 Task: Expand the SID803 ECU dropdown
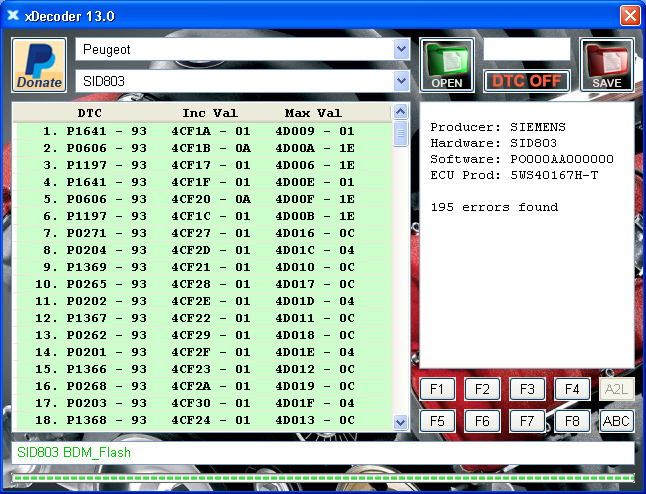click(401, 81)
